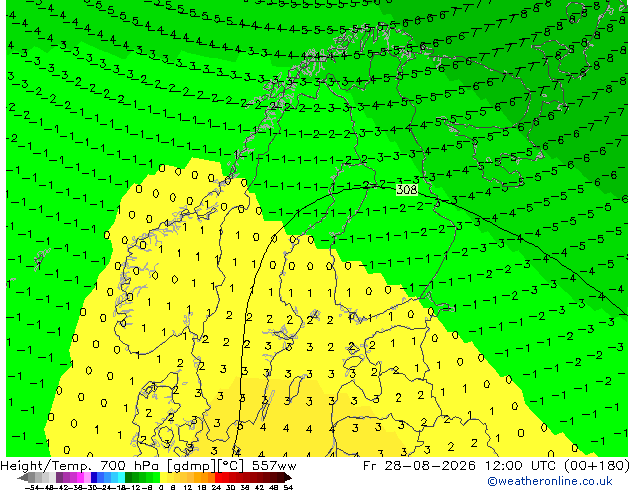Pick the dark purple legend swatch at -42
634x490 pixels.
click(59, 478)
